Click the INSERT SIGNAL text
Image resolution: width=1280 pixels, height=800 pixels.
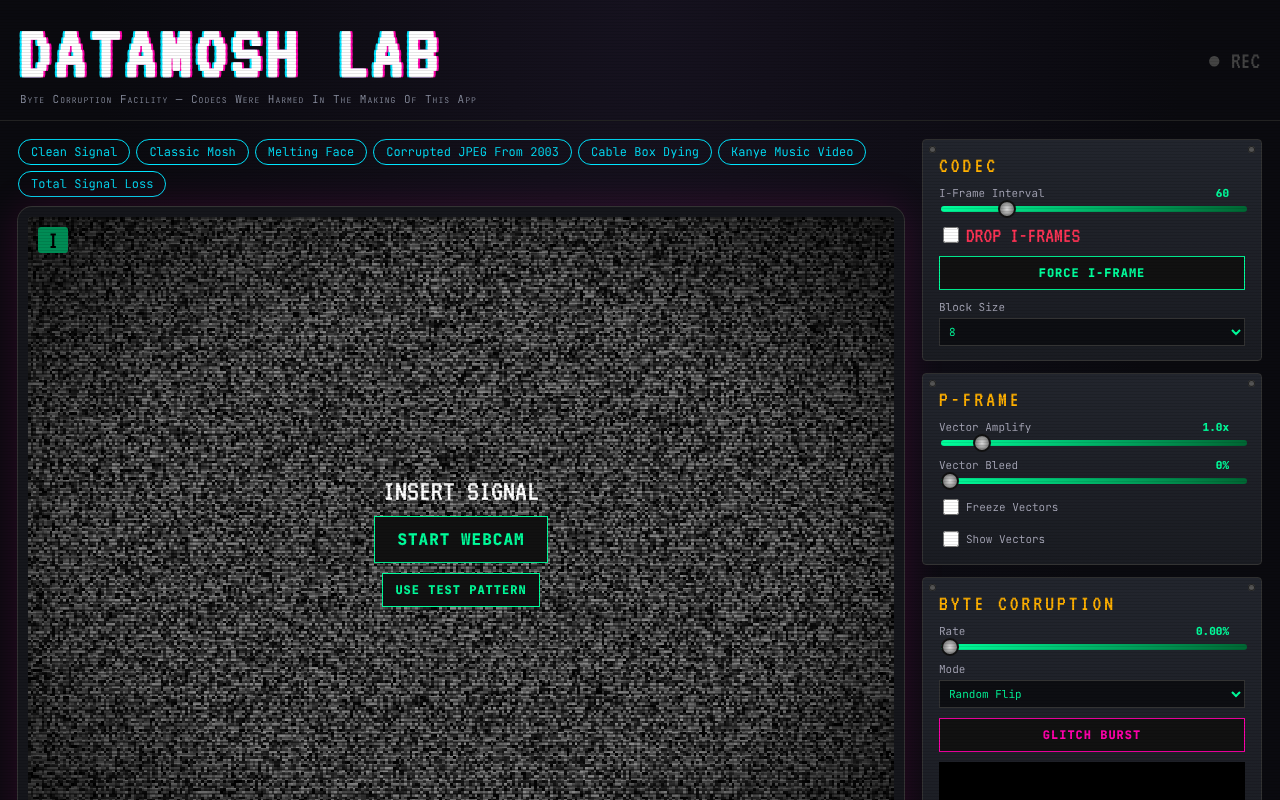(461, 492)
